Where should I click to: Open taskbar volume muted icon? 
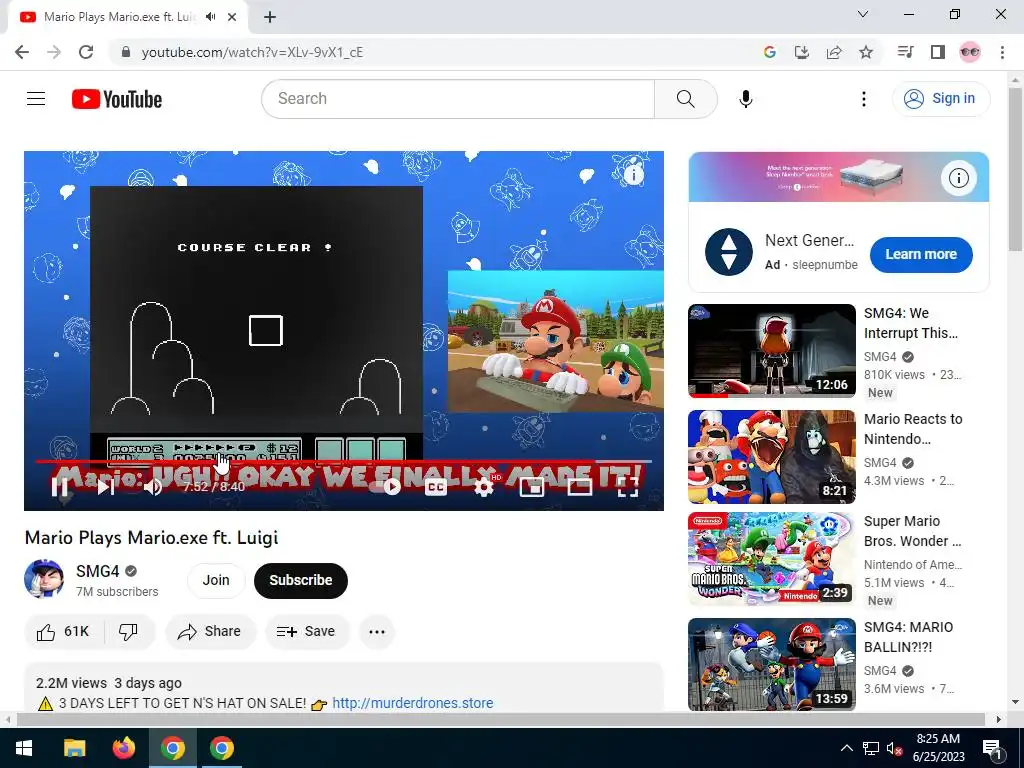(894, 749)
